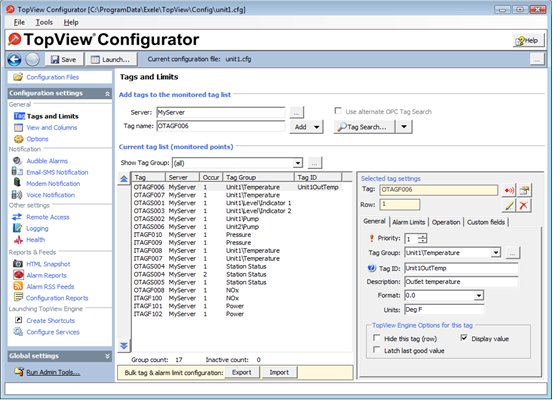Click the Tag ID help question icon
This screenshot has width=553, height=400.
[371, 268]
